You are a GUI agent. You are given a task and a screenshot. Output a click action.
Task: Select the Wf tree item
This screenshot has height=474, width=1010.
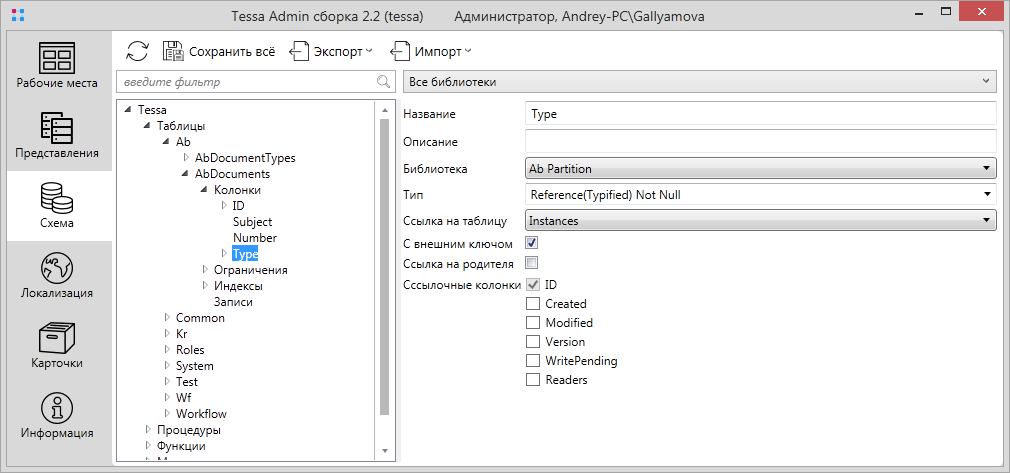(x=184, y=397)
